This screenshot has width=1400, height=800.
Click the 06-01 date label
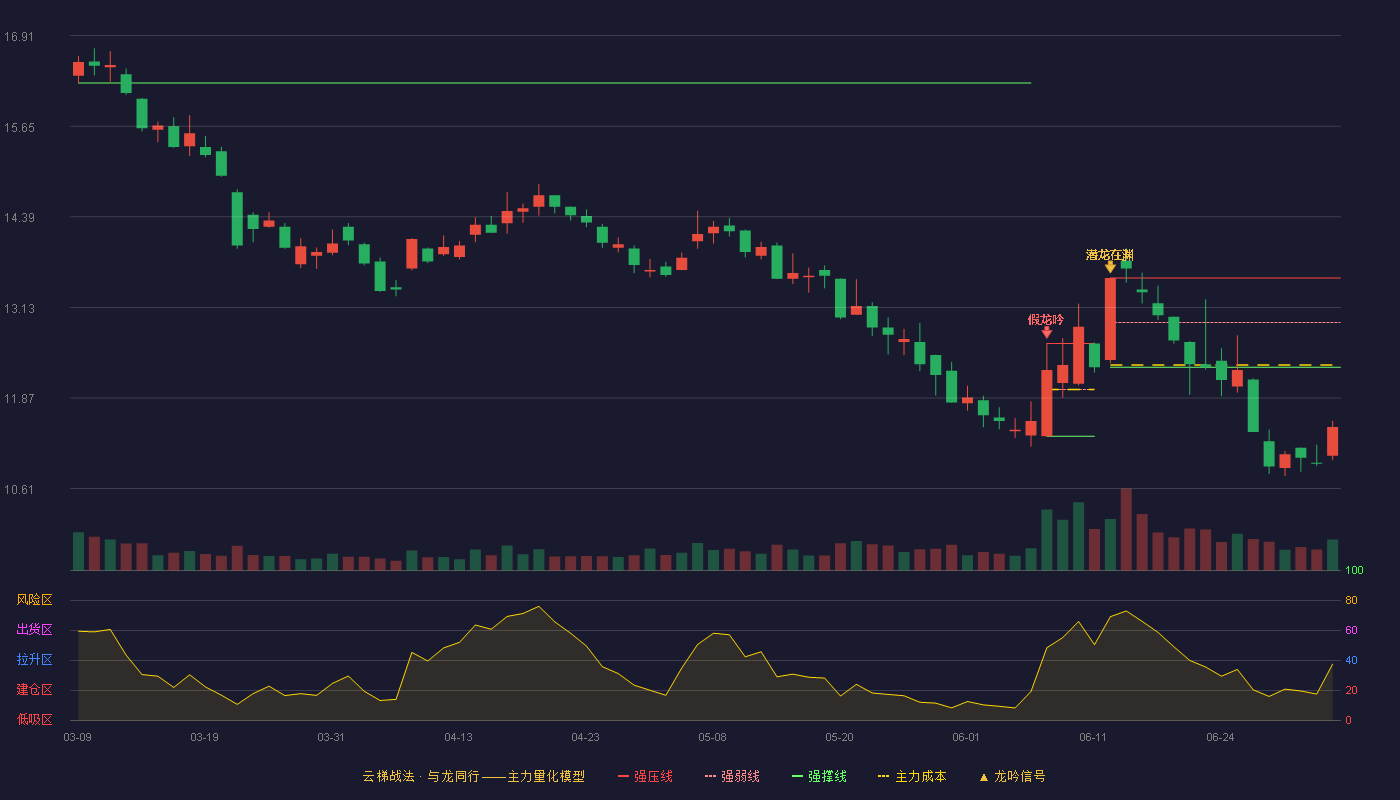[x=966, y=737]
